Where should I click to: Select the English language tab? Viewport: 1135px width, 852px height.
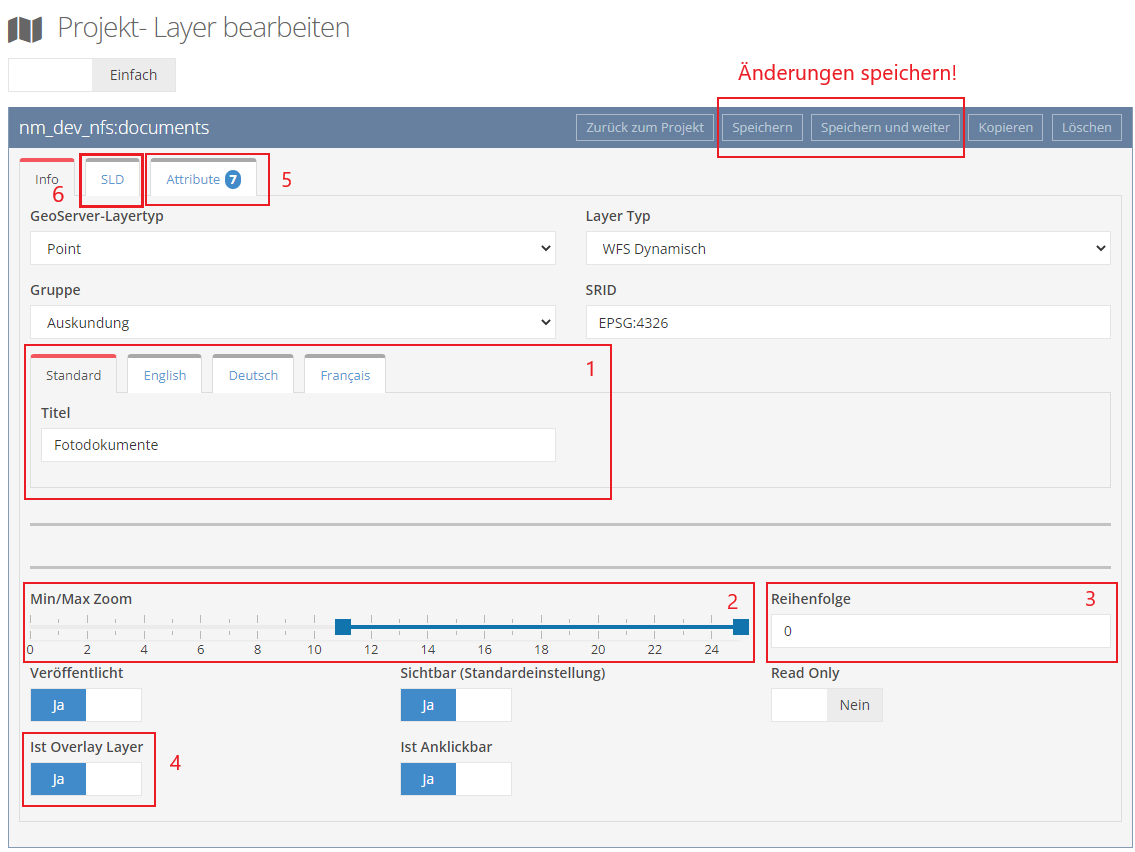(x=165, y=376)
